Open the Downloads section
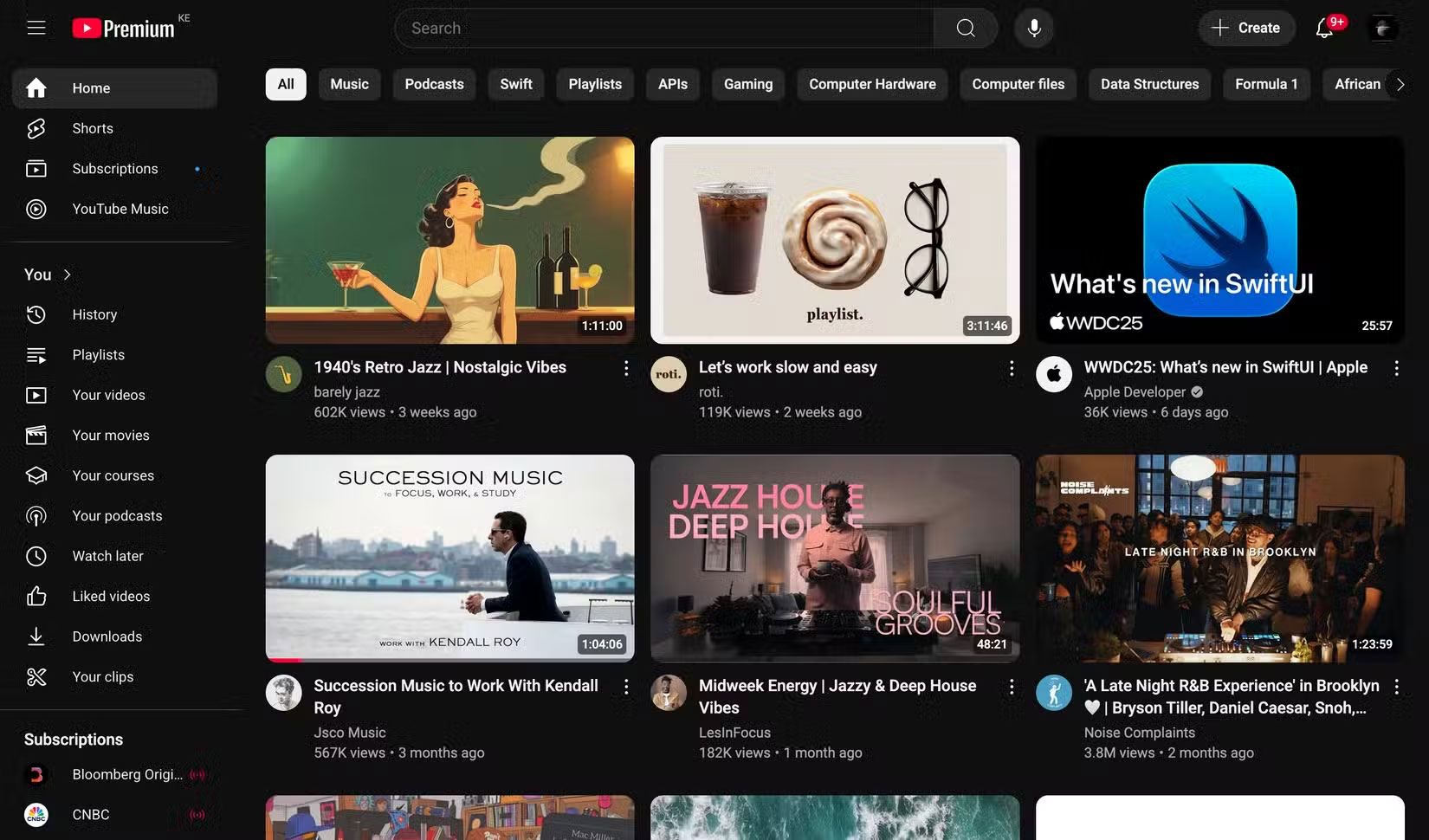The width and height of the screenshot is (1429, 840). [107, 636]
